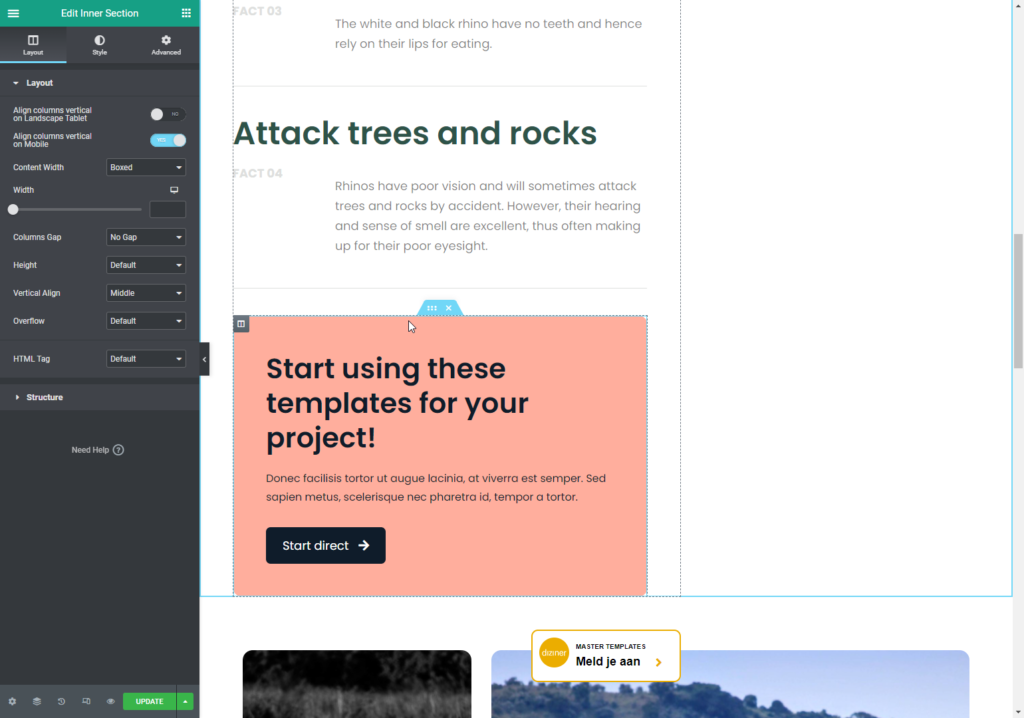This screenshot has height=718, width=1024.
Task: Click the Width responsive device icon
Action: pos(174,190)
